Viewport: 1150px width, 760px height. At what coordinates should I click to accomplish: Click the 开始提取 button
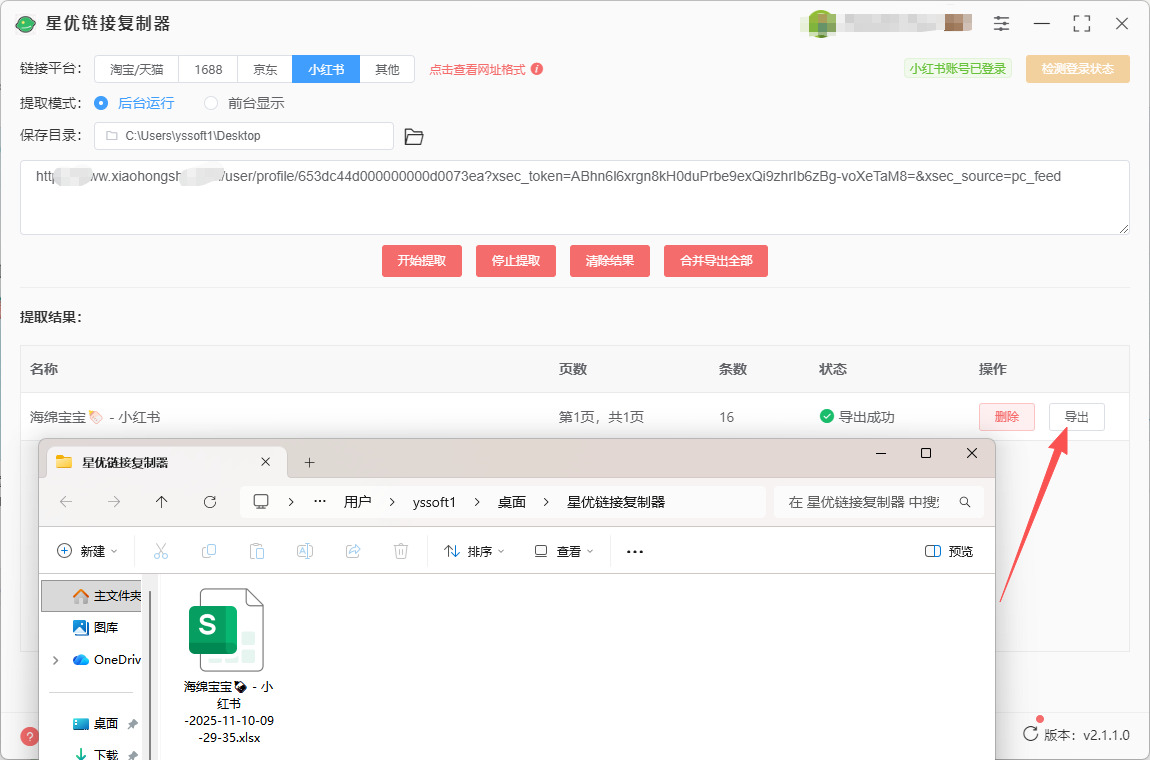(x=422, y=261)
